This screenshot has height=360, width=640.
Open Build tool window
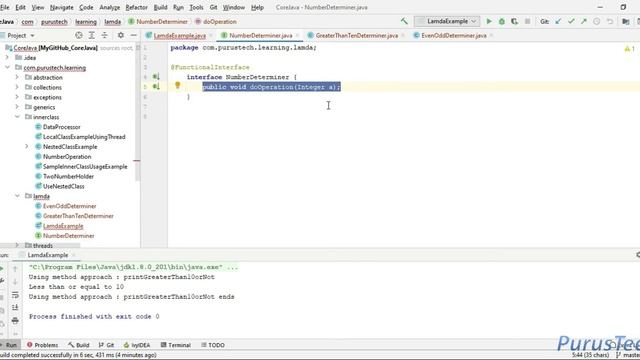click(x=79, y=345)
